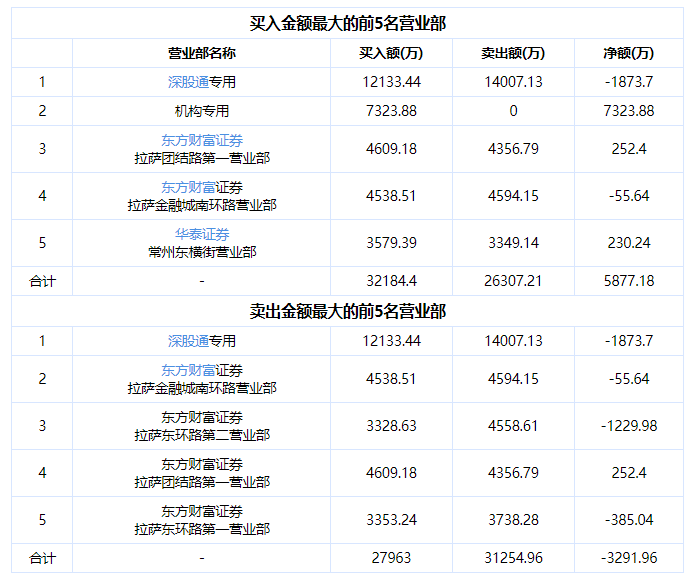Click the 净额(万) column header
The height and width of the screenshot is (579, 696).
point(629,53)
